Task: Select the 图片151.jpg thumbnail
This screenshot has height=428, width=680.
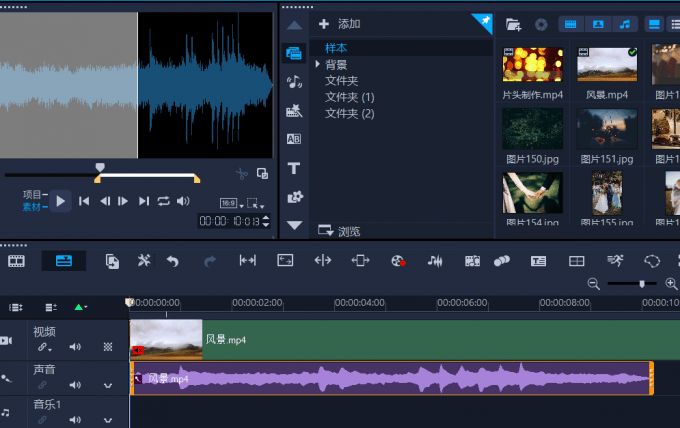Action: 607,129
